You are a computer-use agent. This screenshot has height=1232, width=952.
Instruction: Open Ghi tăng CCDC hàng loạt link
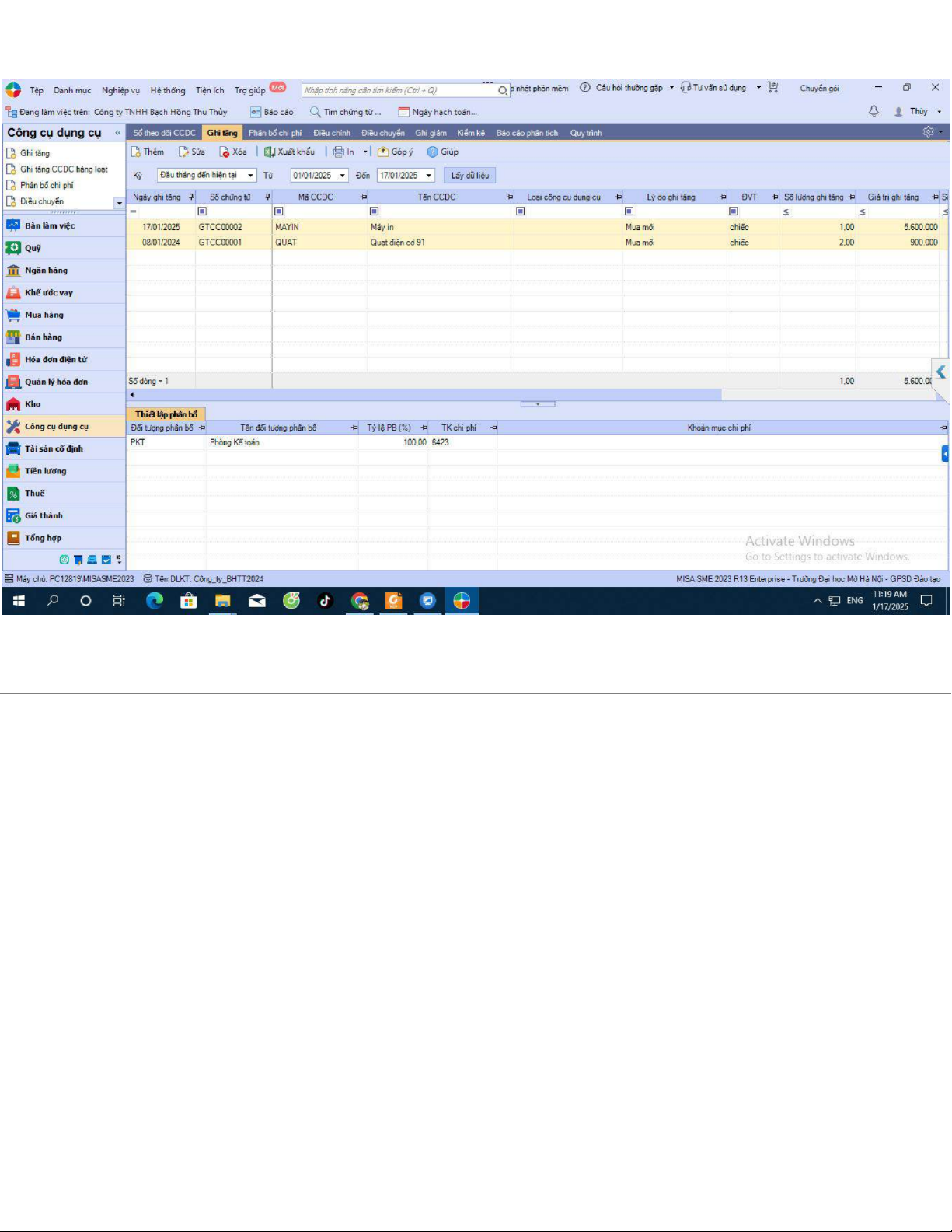(63, 169)
